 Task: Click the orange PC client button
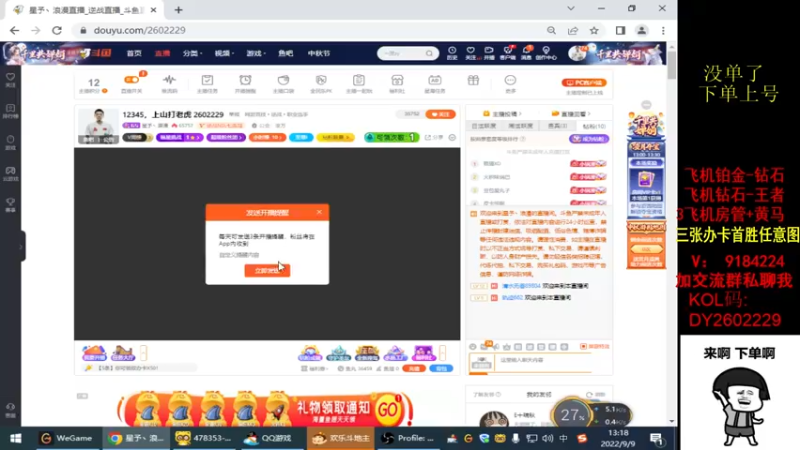584,82
